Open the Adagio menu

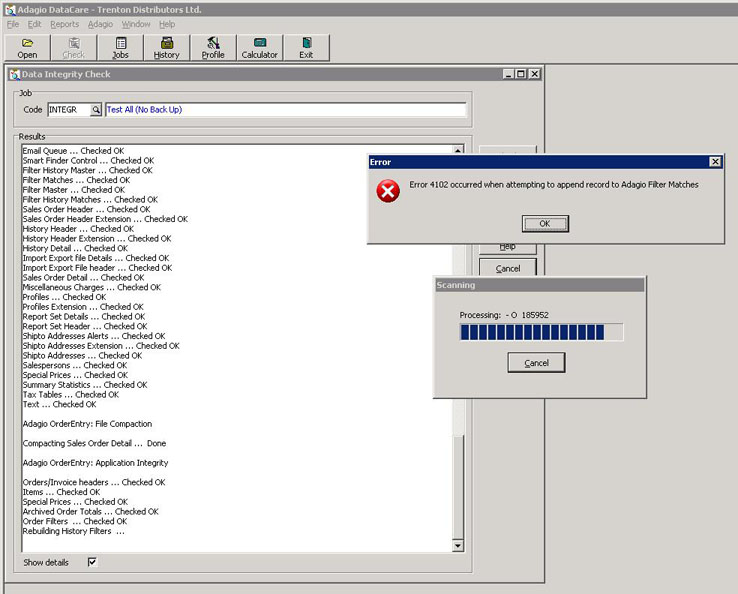click(100, 24)
